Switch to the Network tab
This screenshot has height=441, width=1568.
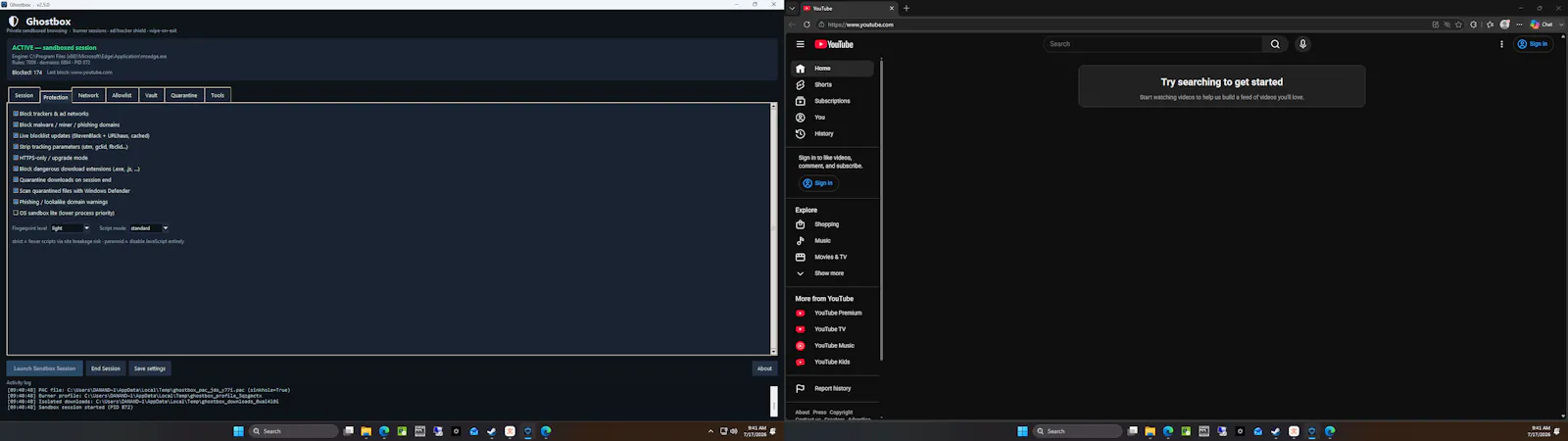pos(88,95)
